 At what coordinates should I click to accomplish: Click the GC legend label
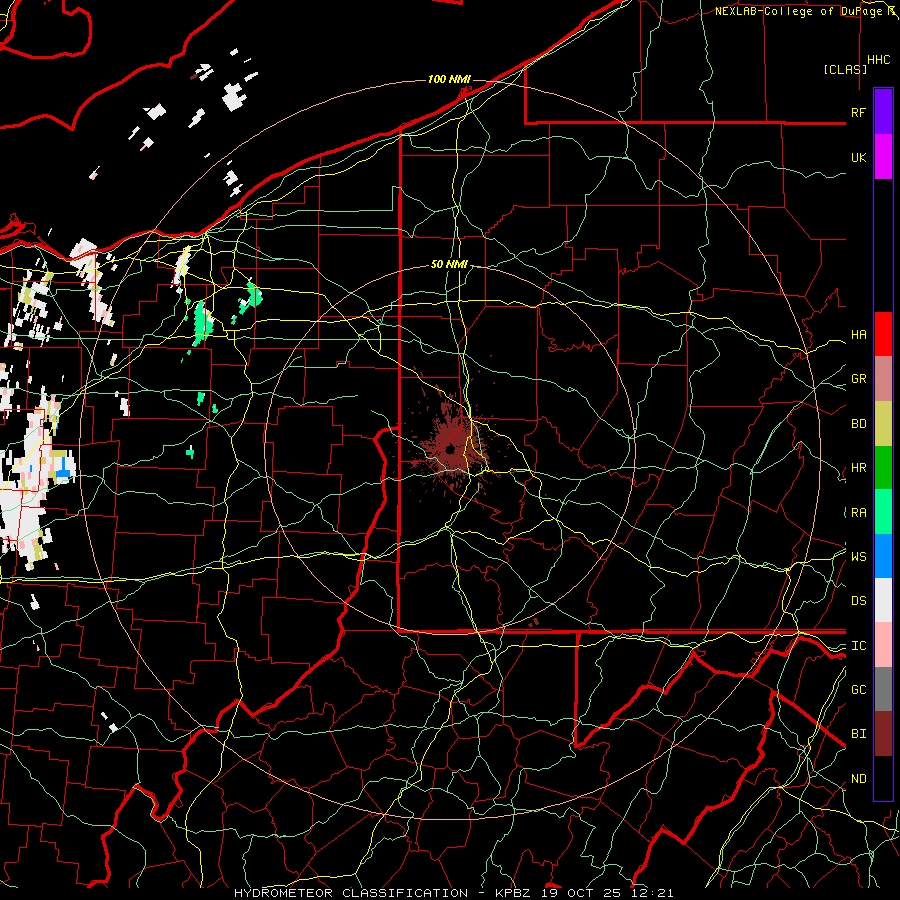pyautogui.click(x=858, y=690)
